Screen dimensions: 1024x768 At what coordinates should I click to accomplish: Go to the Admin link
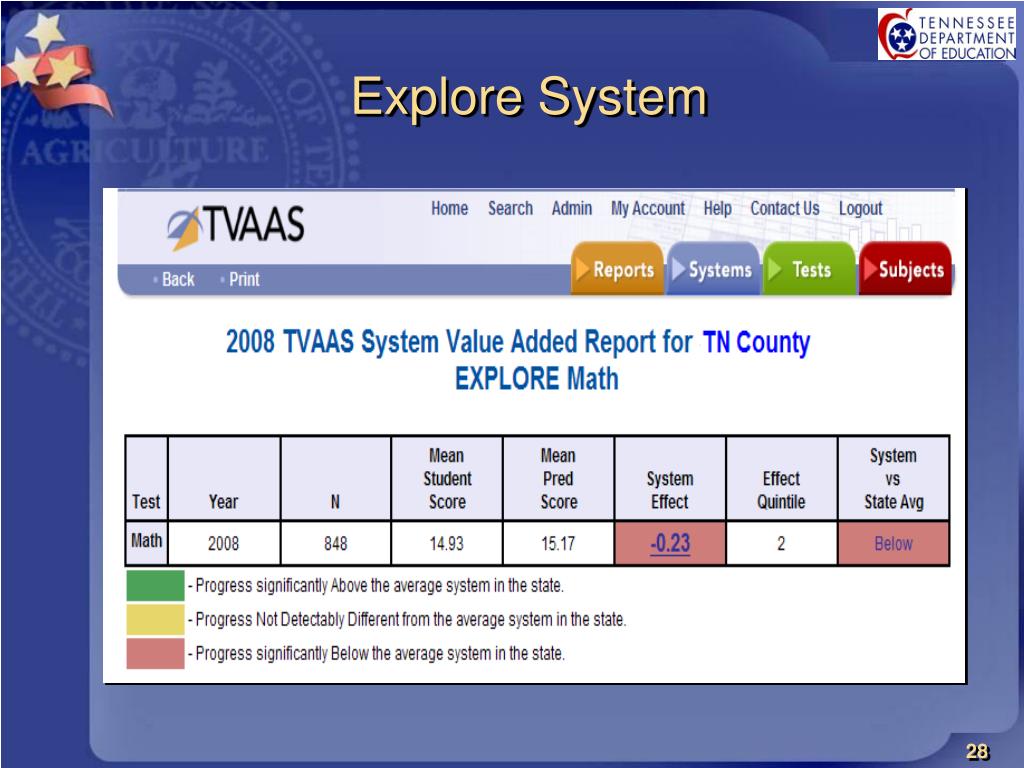click(571, 208)
